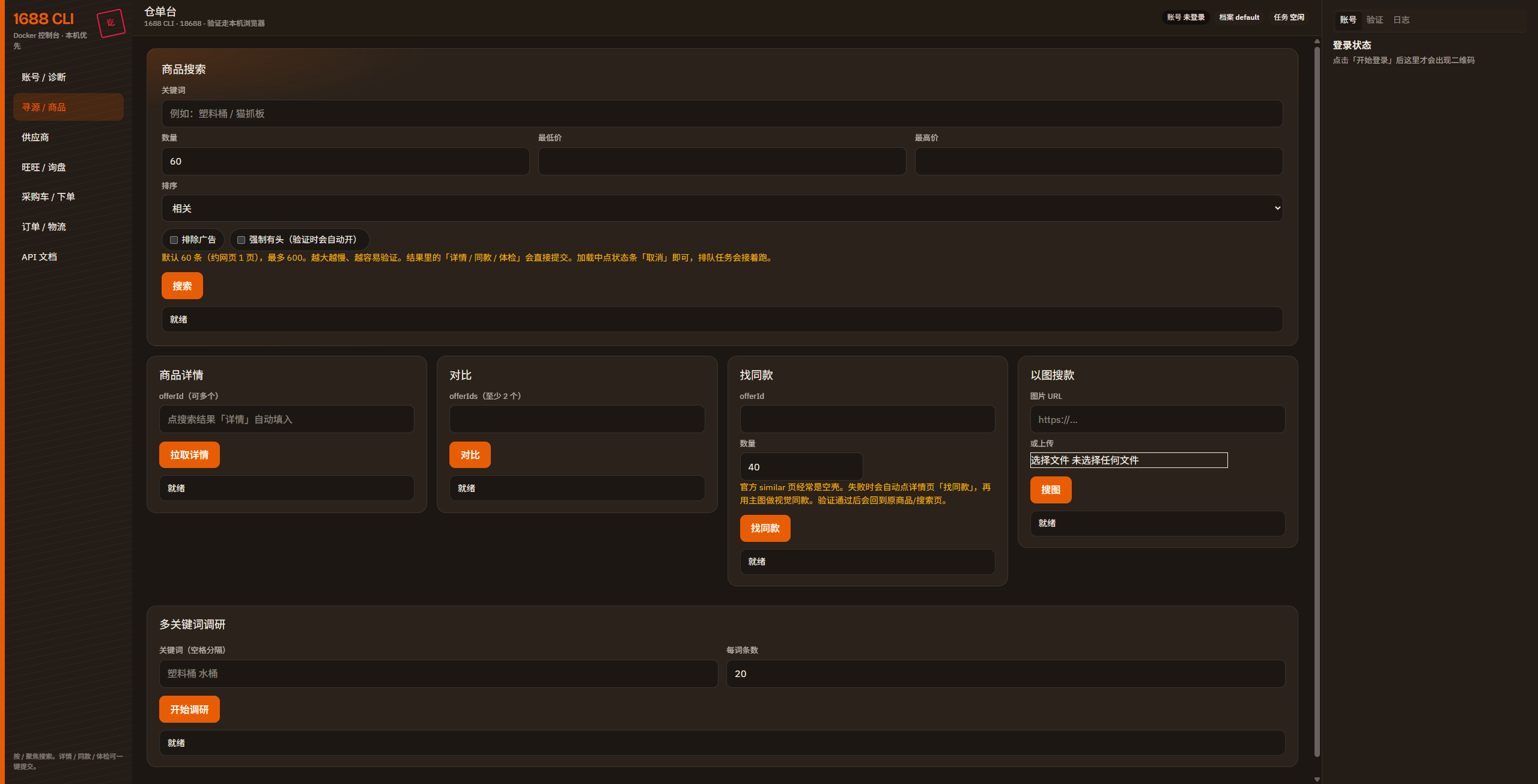Click the 任务 空闲 status badge
The height and width of the screenshot is (784, 1538).
tap(1289, 17)
